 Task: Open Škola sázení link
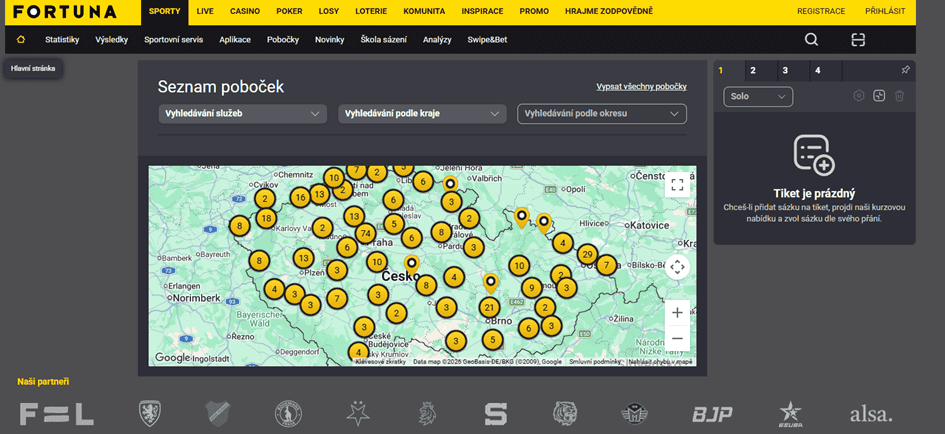pos(383,40)
